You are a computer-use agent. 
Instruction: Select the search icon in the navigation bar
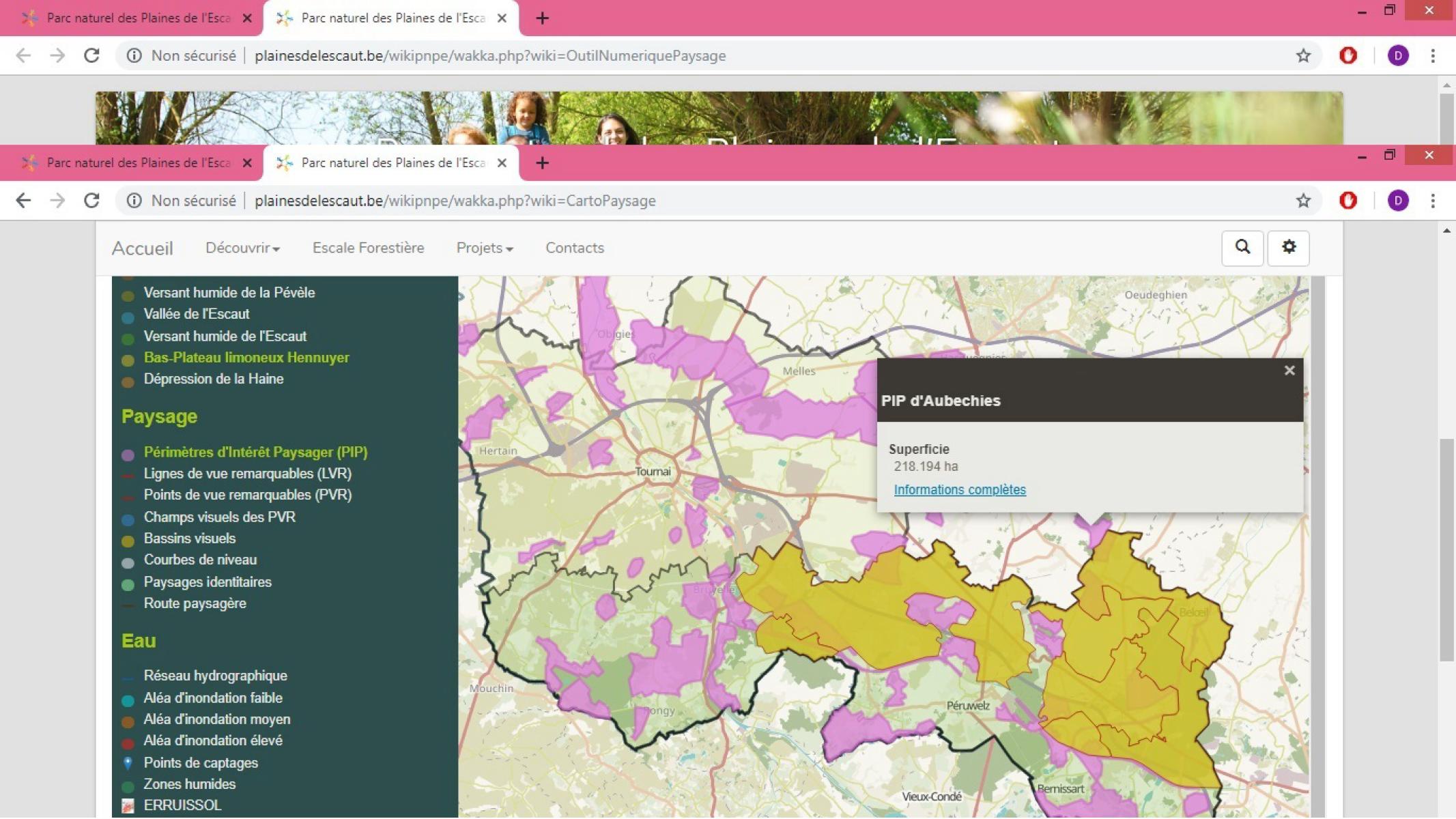pyautogui.click(x=1242, y=248)
